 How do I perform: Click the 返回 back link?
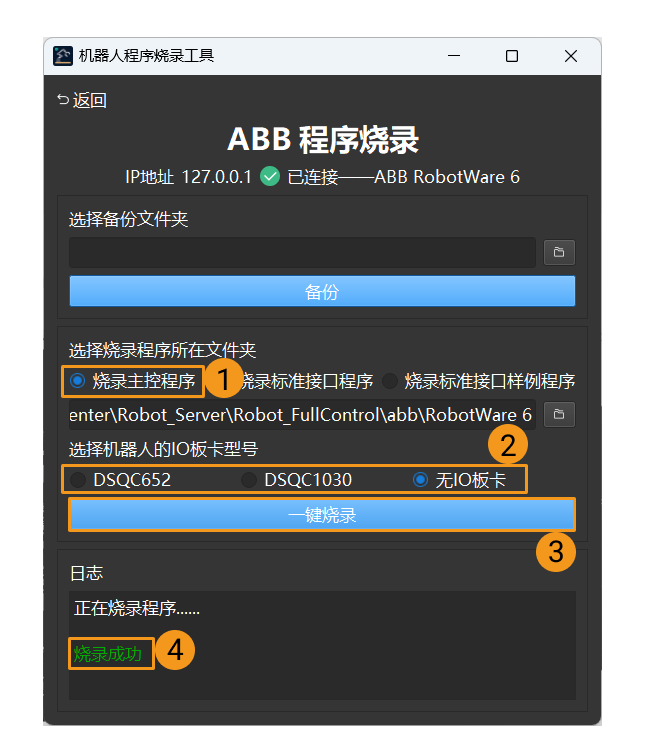(82, 100)
